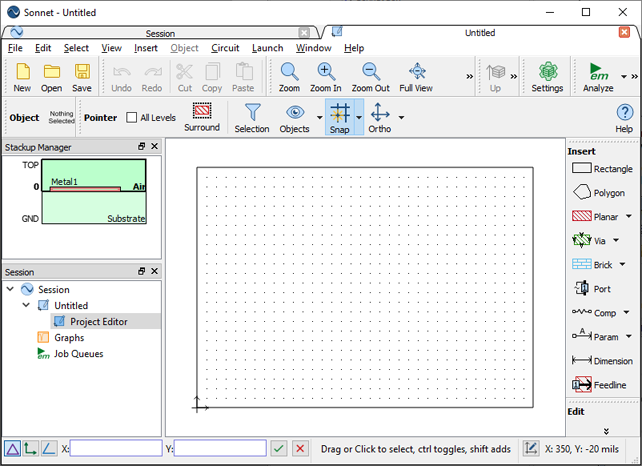Open the Objects dropdown arrow
Image resolution: width=642 pixels, height=466 pixels.
[x=319, y=118]
